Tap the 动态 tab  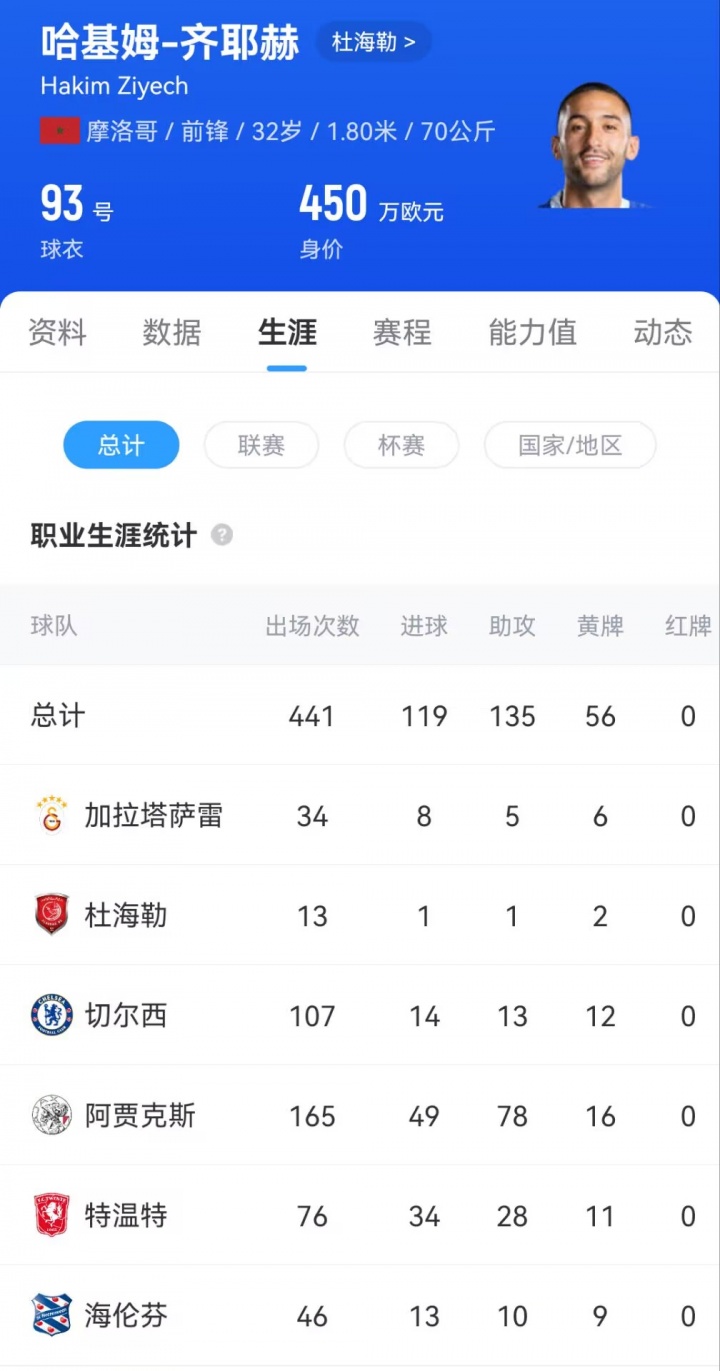point(663,332)
